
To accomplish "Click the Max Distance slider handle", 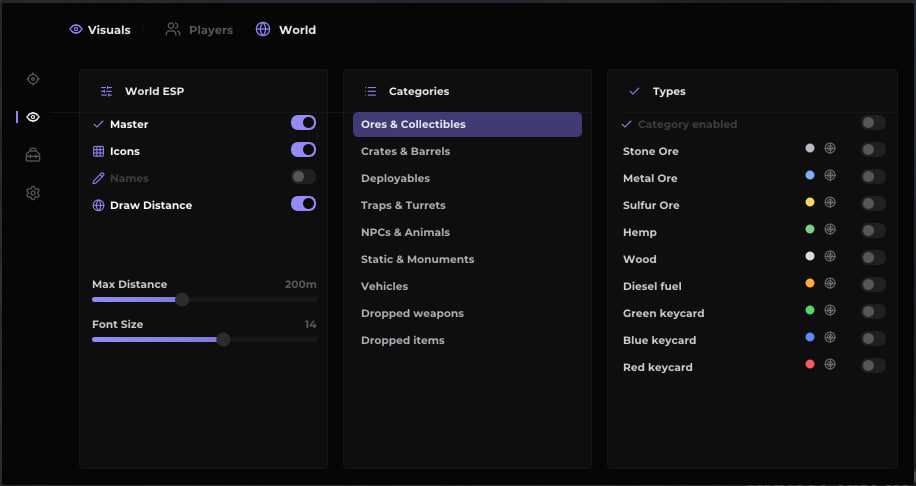I will click(x=182, y=300).
